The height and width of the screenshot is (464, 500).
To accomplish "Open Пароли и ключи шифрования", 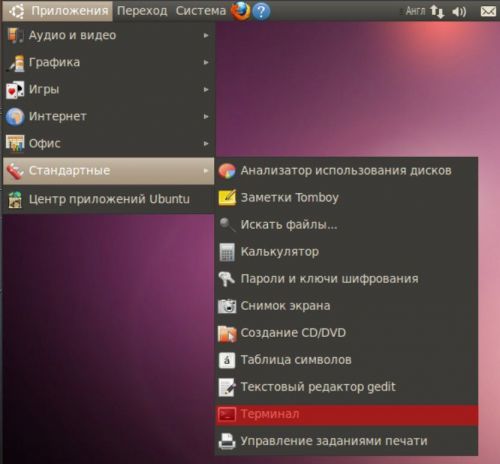I will pyautogui.click(x=346, y=279).
